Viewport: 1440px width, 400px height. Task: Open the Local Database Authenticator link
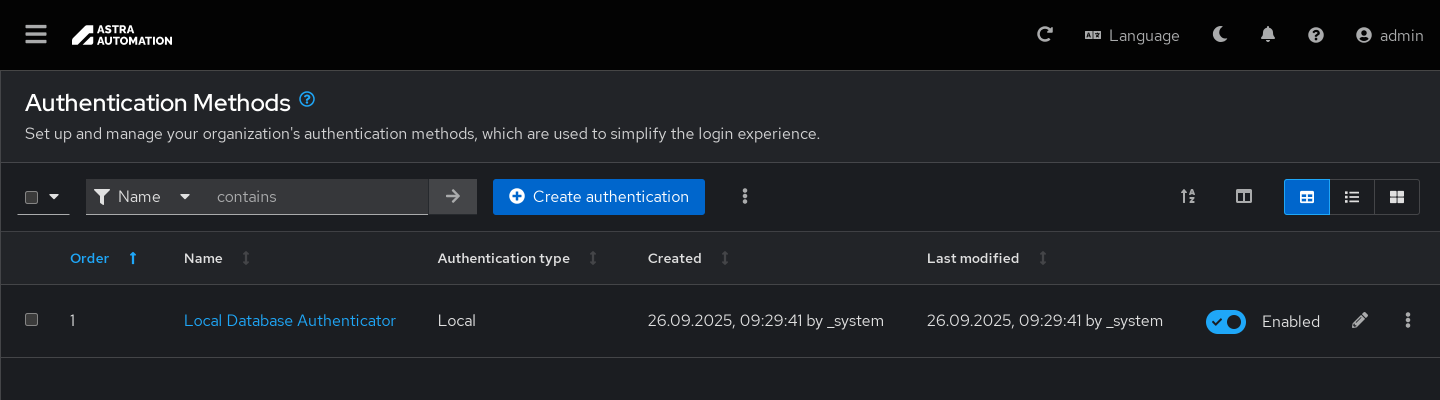pos(290,320)
